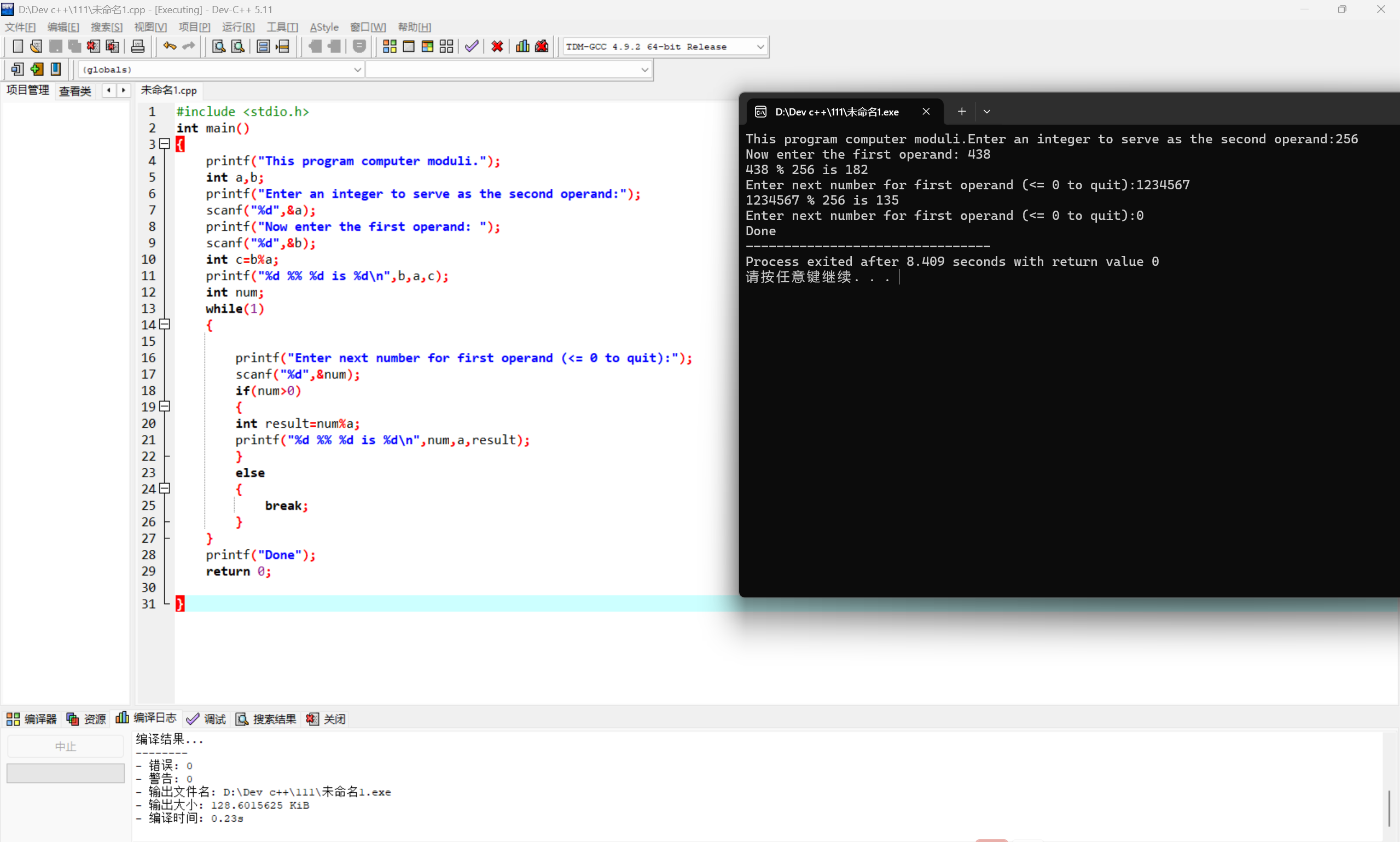
Task: Open a new console tab with plus
Action: click(961, 112)
